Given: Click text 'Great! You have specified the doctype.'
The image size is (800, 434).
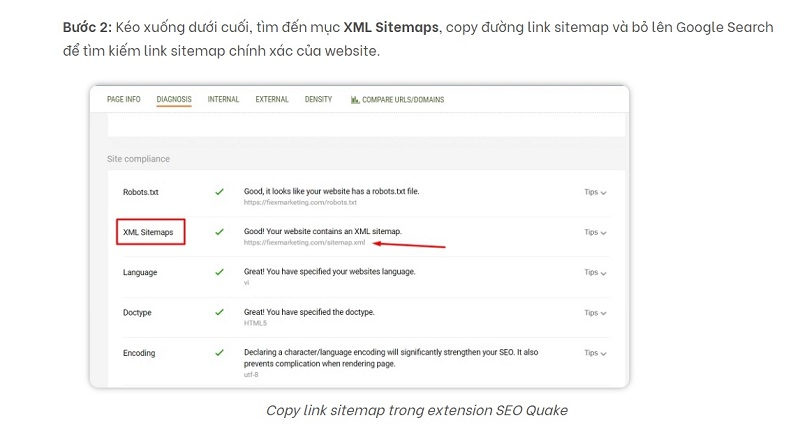Looking at the screenshot, I should point(309,312).
